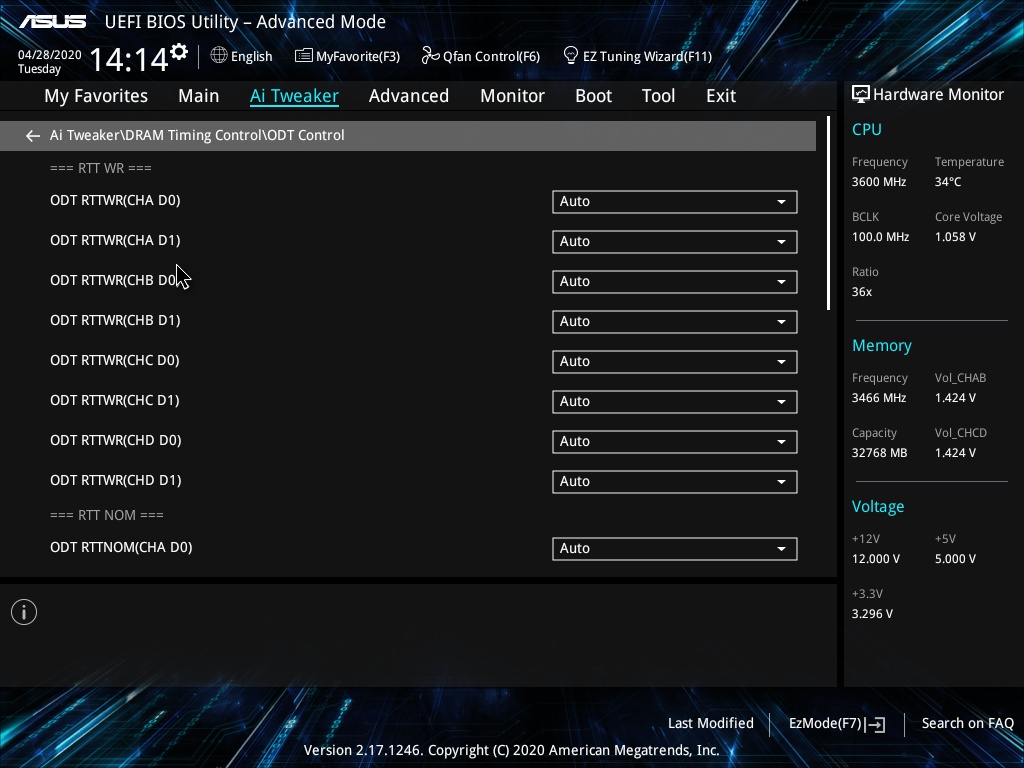Go to Exit tab
Image resolution: width=1024 pixels, height=768 pixels.
tap(721, 96)
